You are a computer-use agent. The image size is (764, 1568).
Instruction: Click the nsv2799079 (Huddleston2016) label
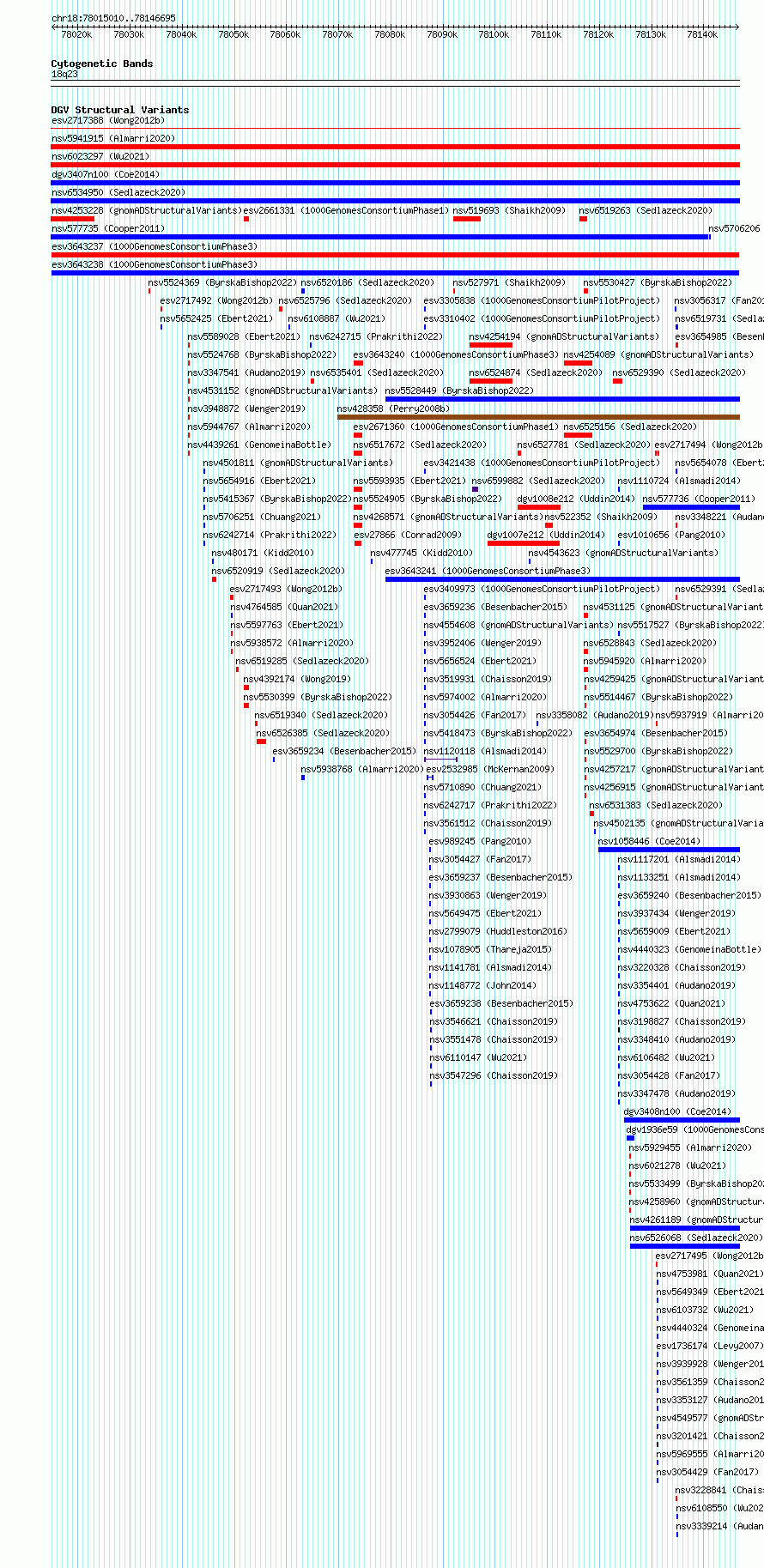pyautogui.click(x=498, y=932)
